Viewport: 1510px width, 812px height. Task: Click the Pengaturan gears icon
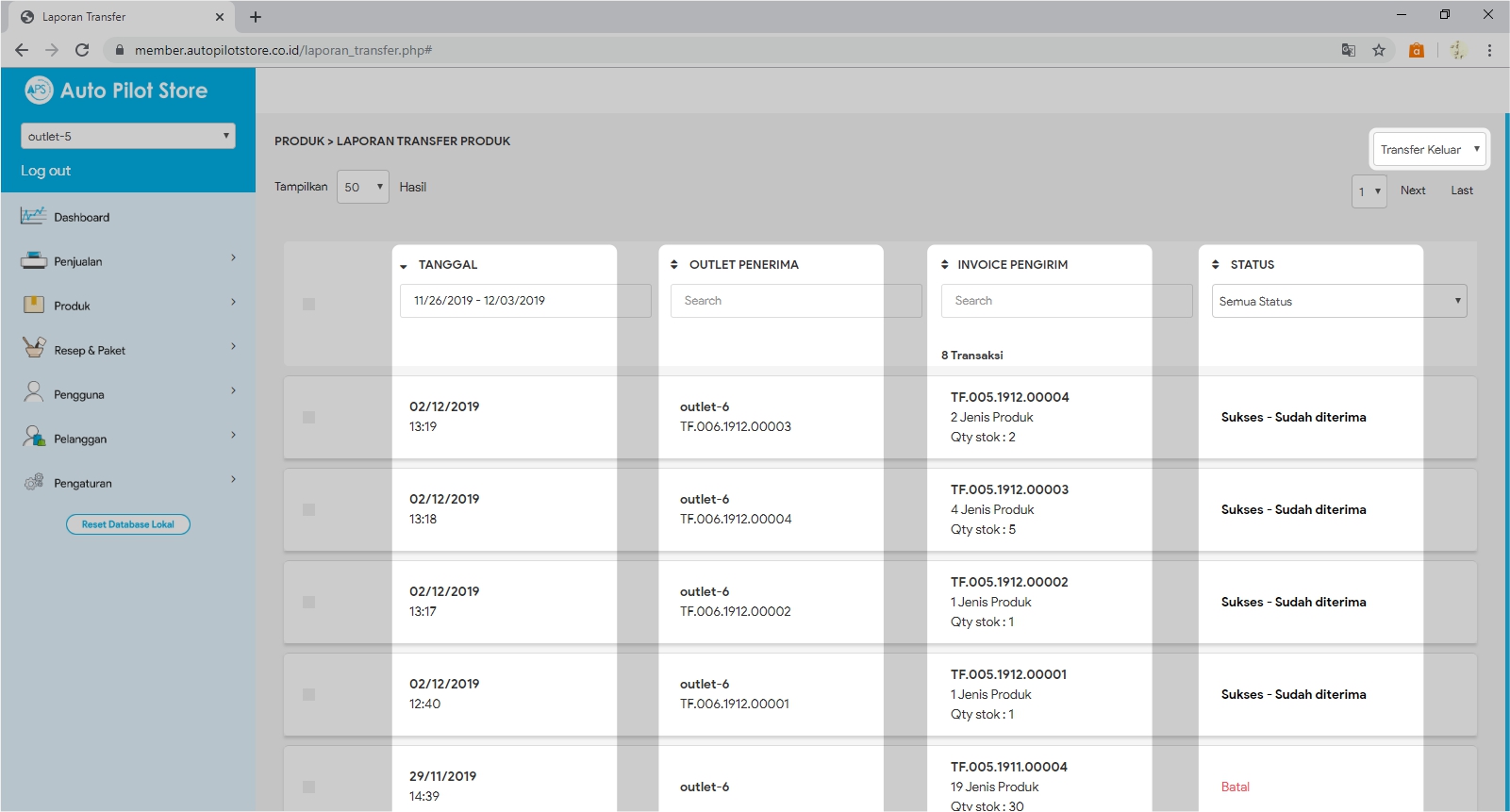coord(33,482)
